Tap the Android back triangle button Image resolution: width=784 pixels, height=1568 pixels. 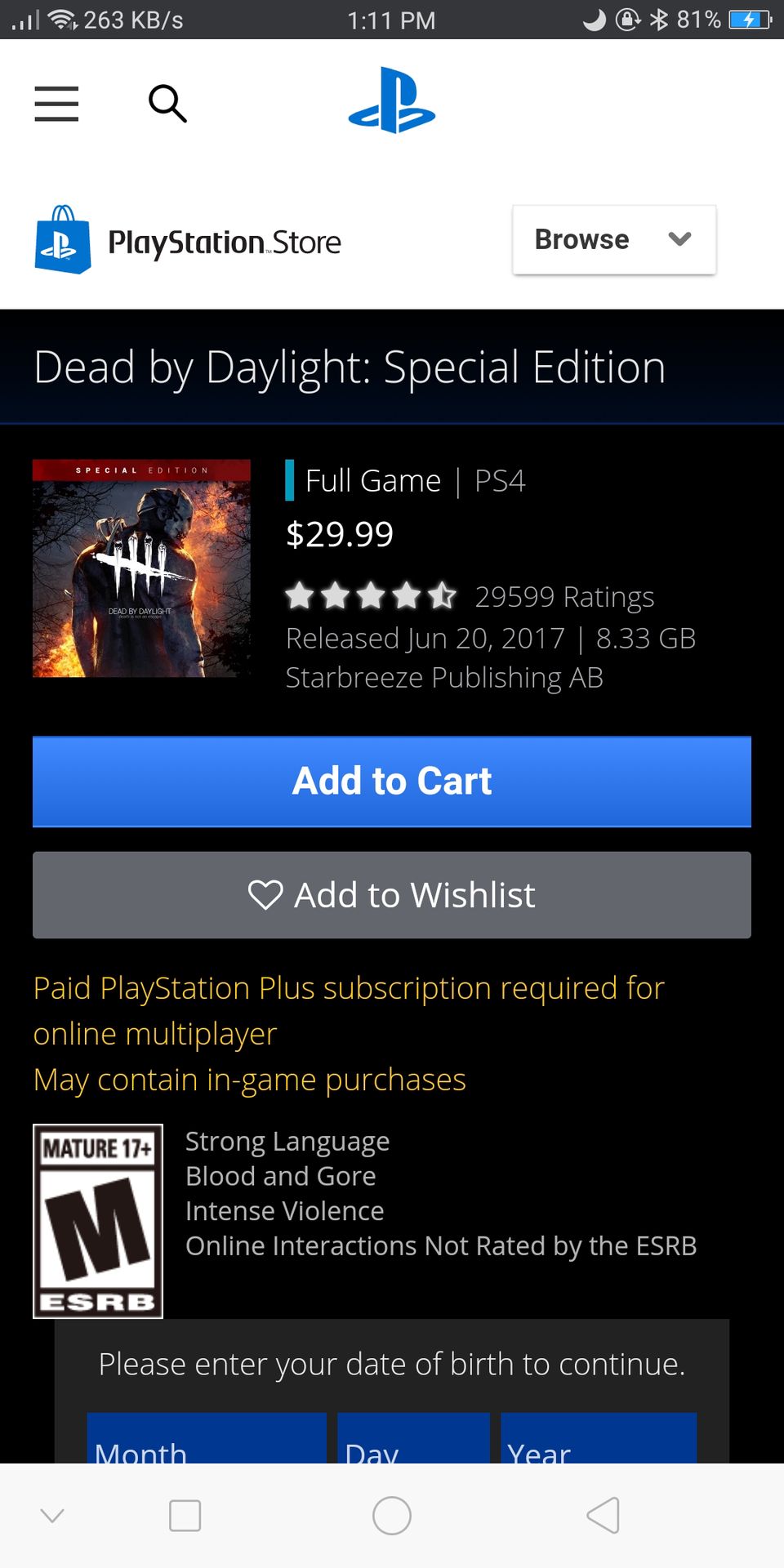click(603, 1516)
